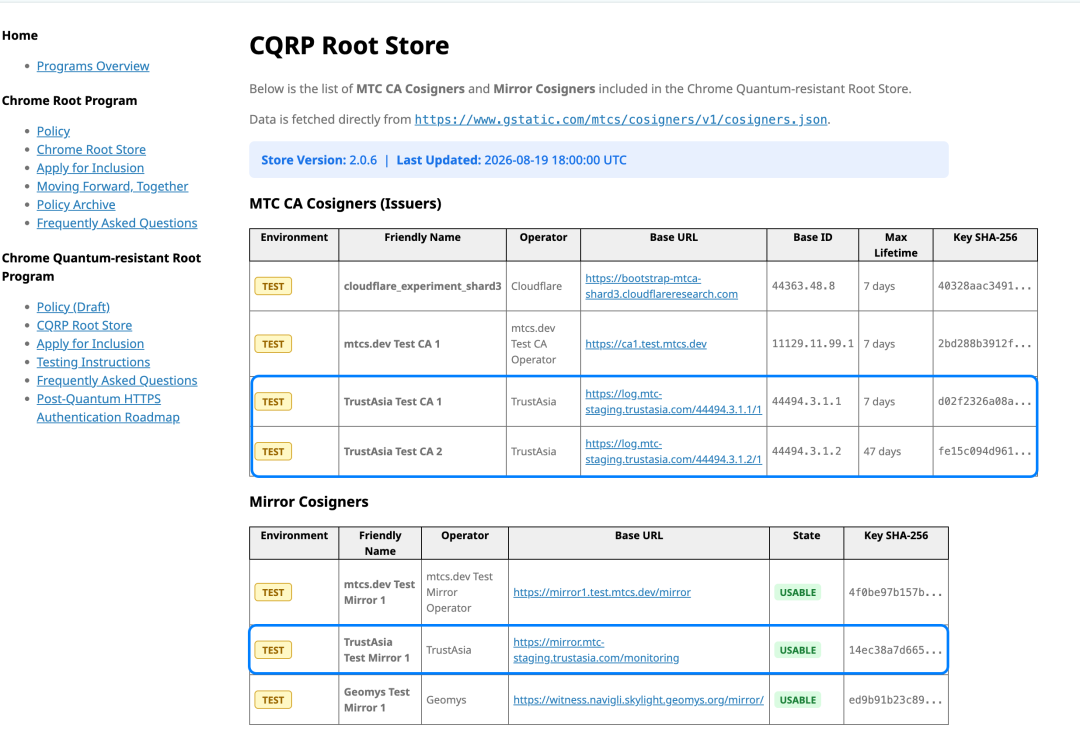Open the Post-Quantum HTTPS Authentication Roadmap link

pos(108,408)
